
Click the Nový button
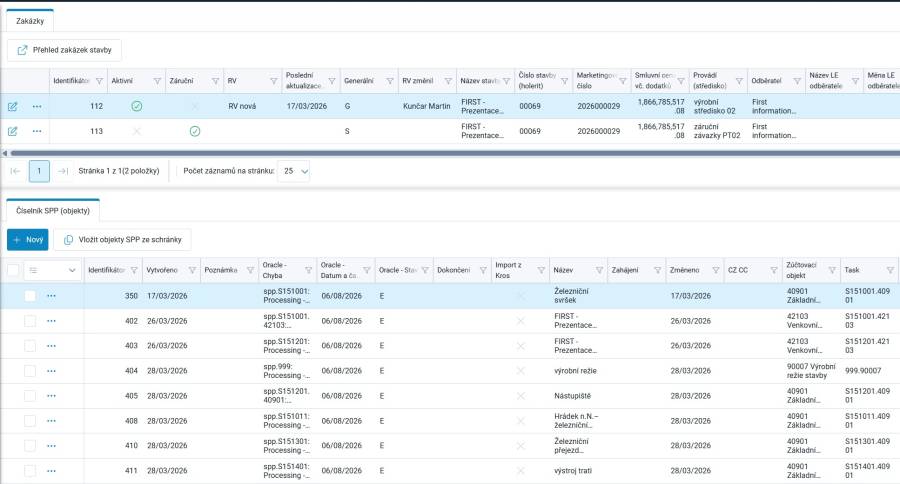point(28,239)
